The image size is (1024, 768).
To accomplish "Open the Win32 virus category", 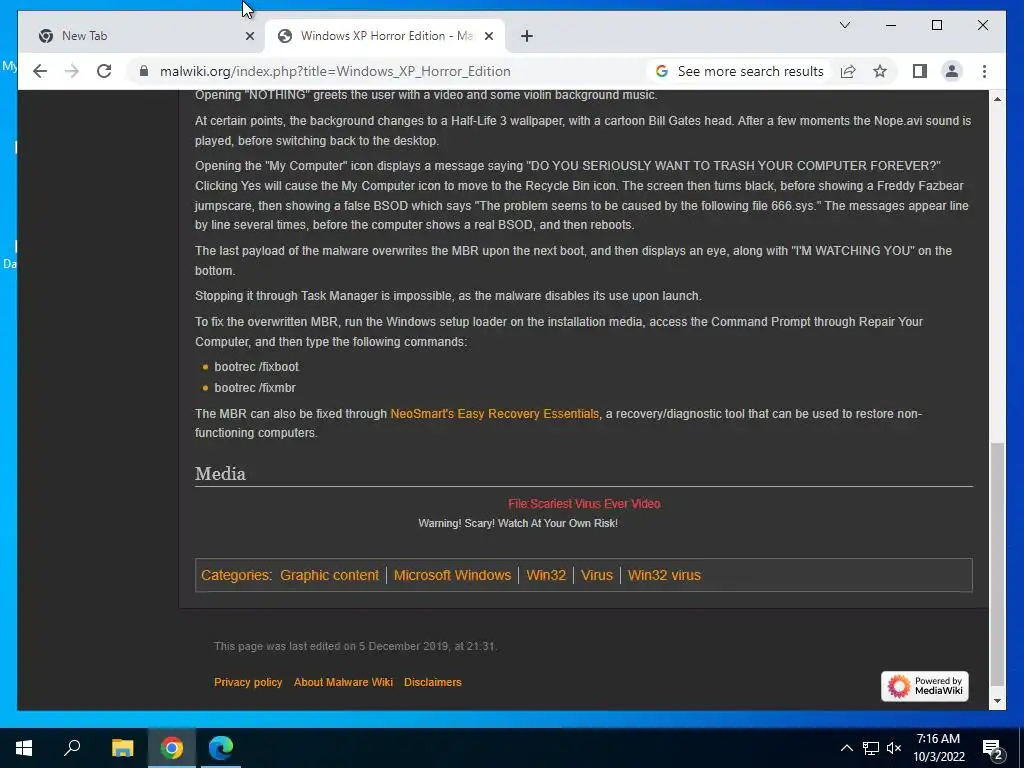I will click(x=664, y=575).
